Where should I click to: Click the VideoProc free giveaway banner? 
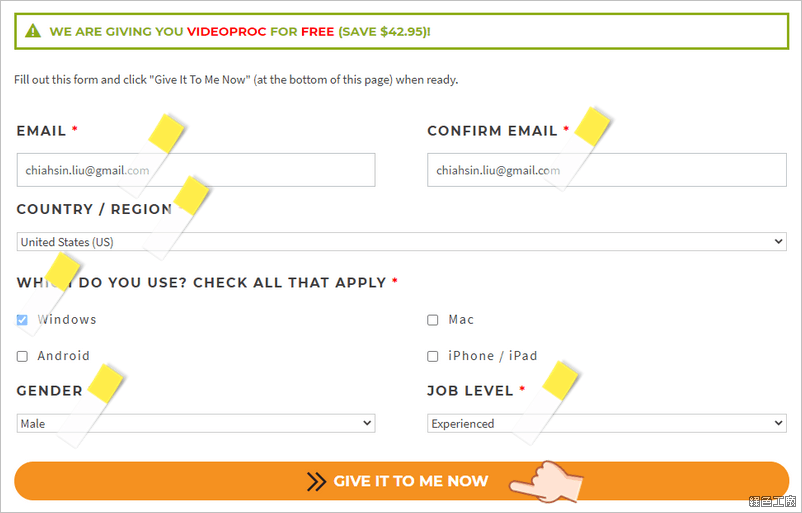402,31
